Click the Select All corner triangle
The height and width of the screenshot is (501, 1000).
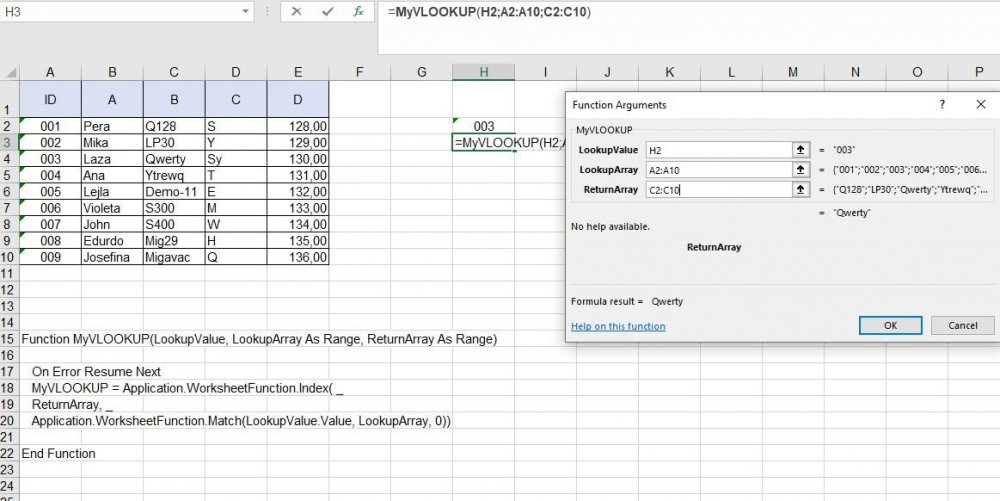10,73
